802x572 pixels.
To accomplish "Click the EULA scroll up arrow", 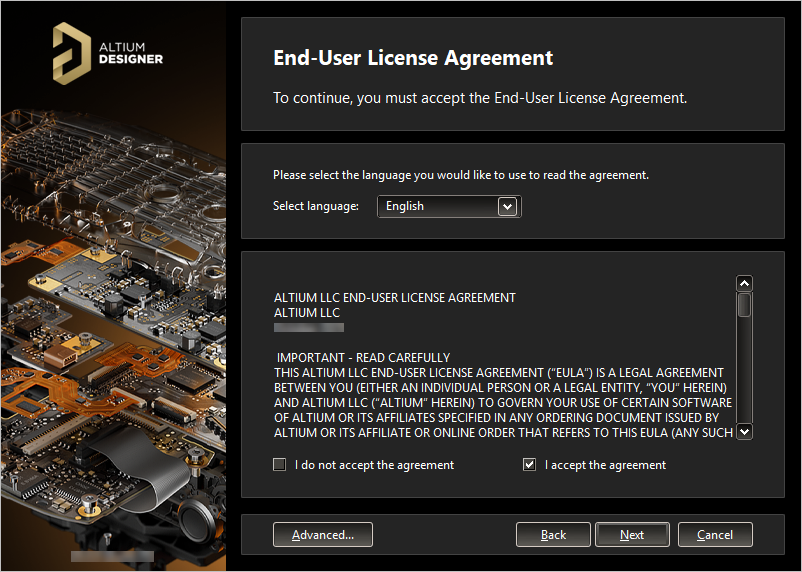I will pyautogui.click(x=744, y=283).
